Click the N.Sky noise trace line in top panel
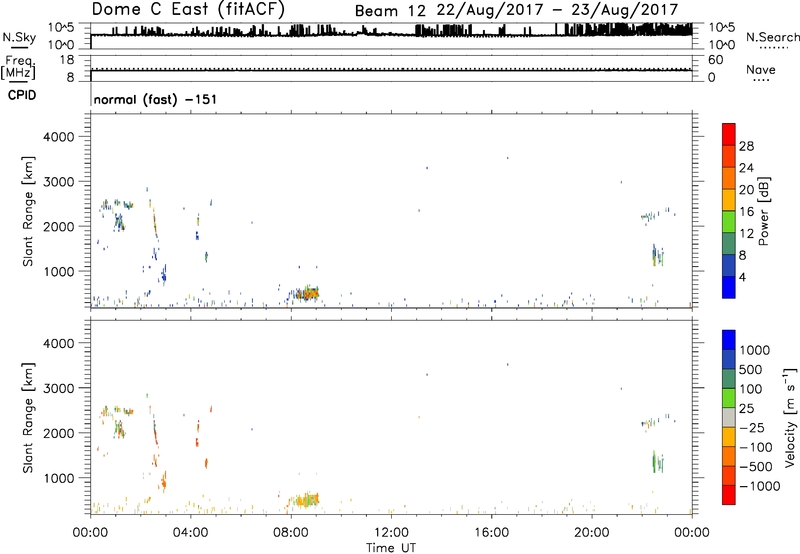Viewport: 800px width, 554px height. click(x=391, y=35)
